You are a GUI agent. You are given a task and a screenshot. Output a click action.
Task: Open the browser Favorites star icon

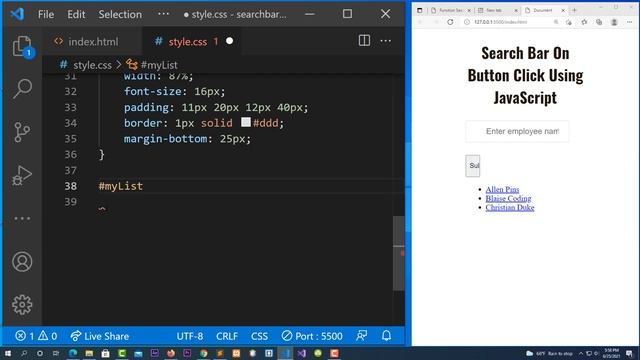coord(584,22)
